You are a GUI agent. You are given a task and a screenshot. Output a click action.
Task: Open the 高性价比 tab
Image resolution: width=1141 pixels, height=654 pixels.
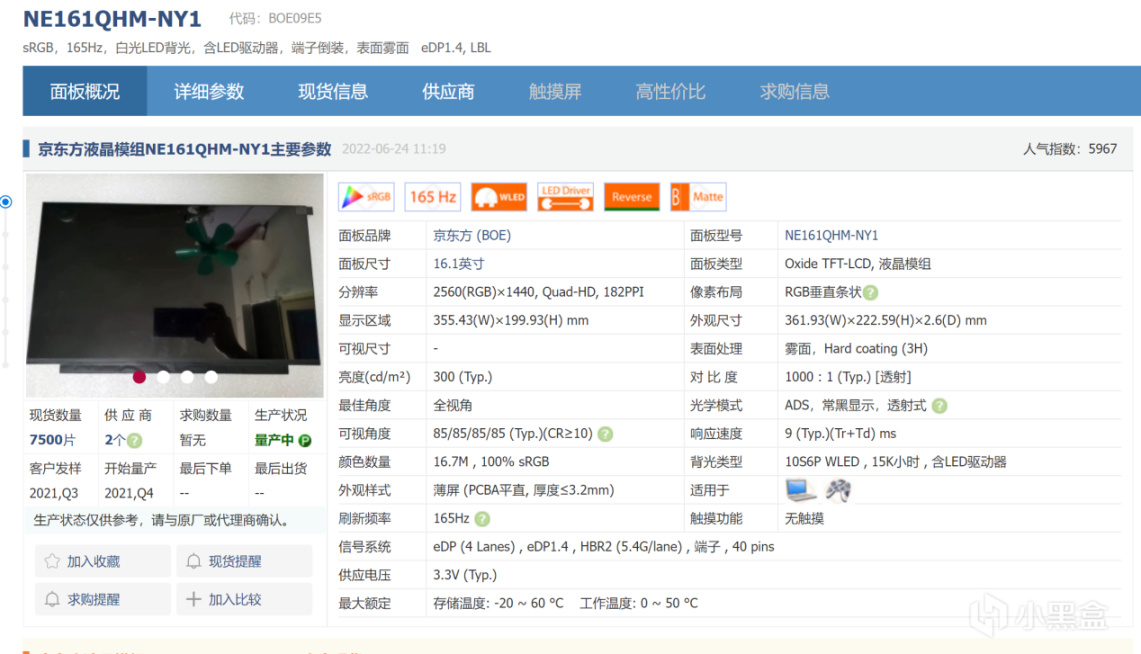click(x=670, y=92)
